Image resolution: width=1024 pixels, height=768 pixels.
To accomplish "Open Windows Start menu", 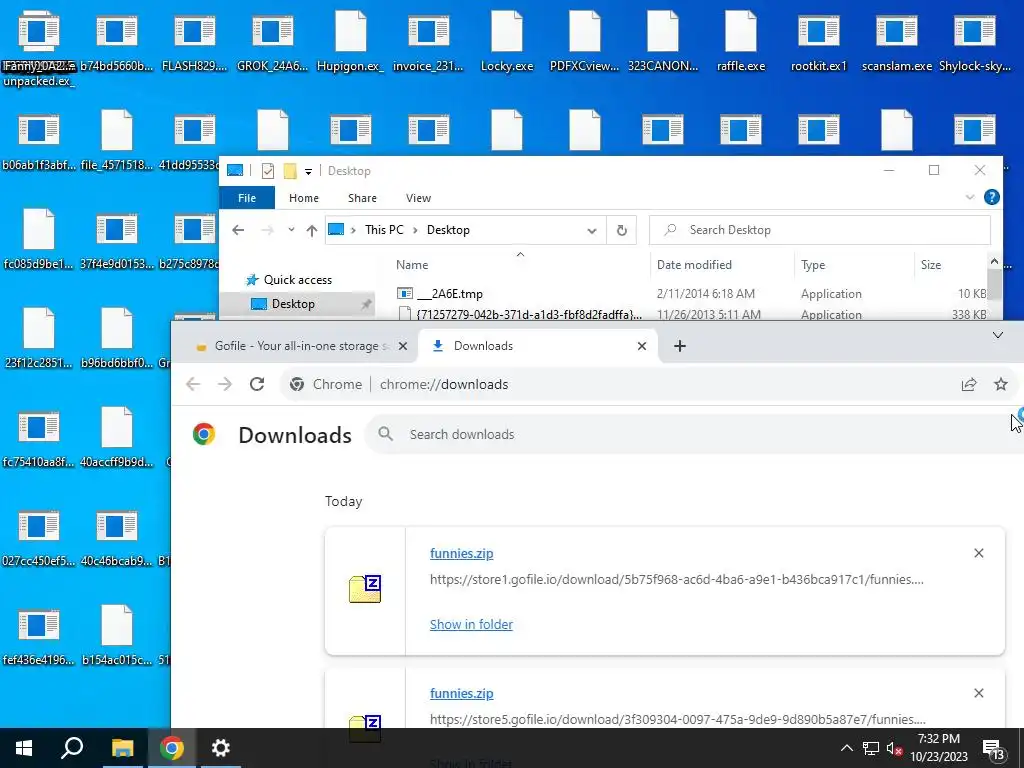I will 24,748.
